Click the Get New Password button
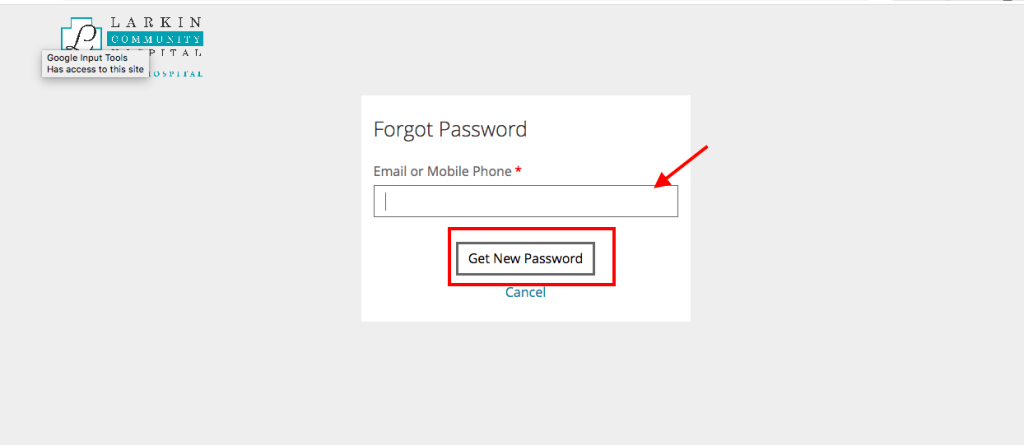1024x445 pixels. tap(525, 259)
